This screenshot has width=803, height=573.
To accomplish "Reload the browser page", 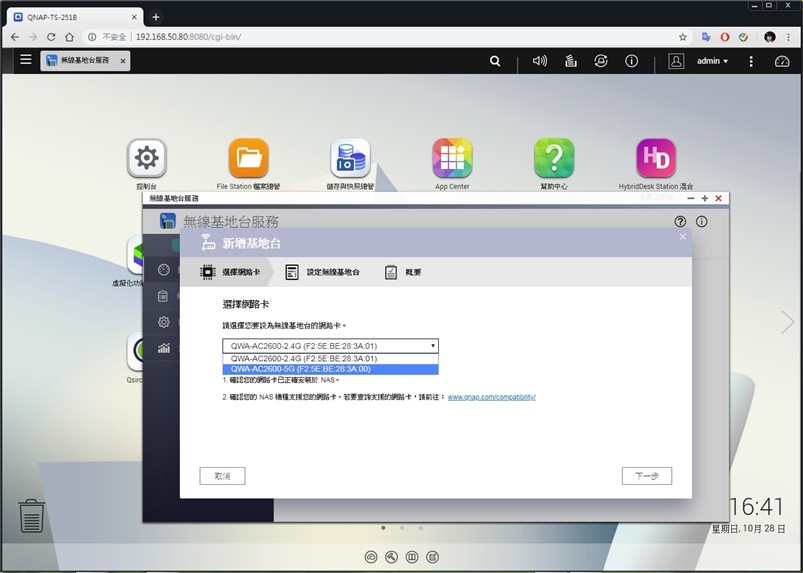I will tap(51, 37).
